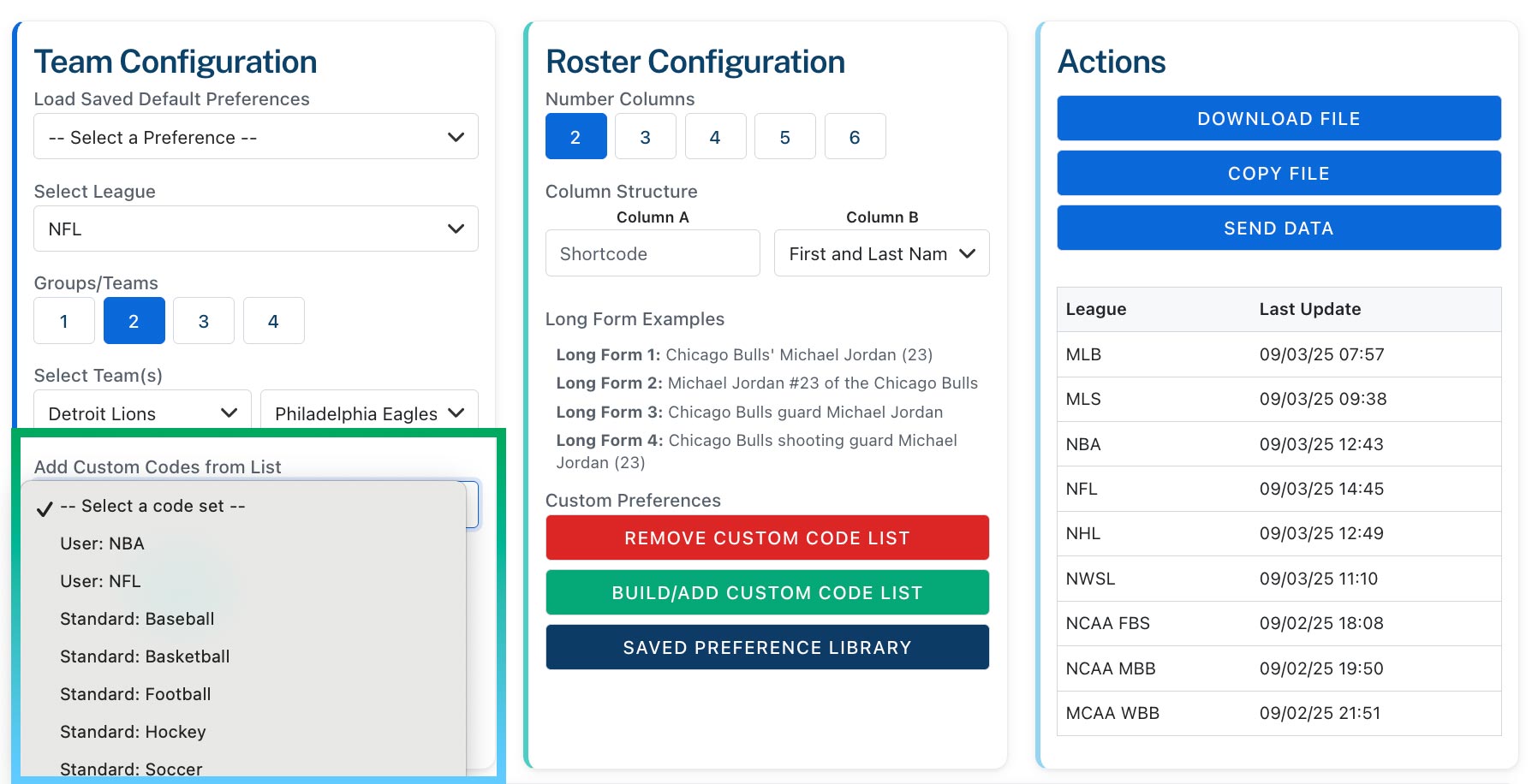The image size is (1538, 784).
Task: Select 6 for Number Columns
Action: pos(855,136)
